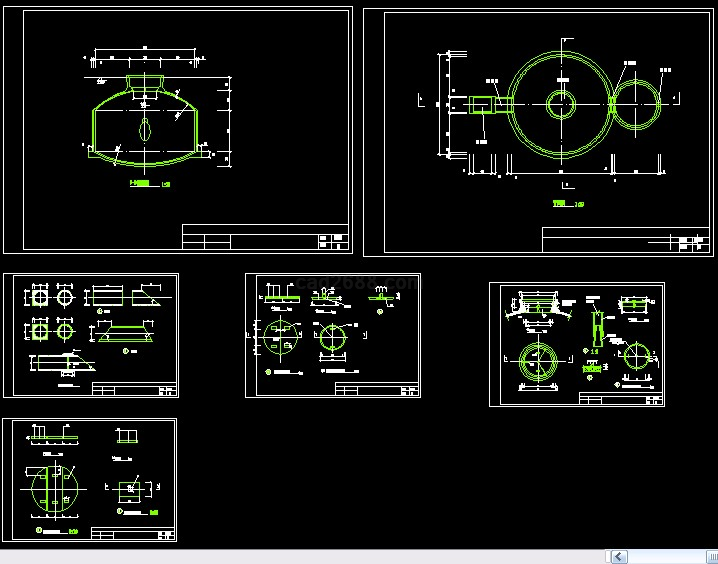Click the green circle with vertical bar, bottom-left sheet

tap(49, 488)
